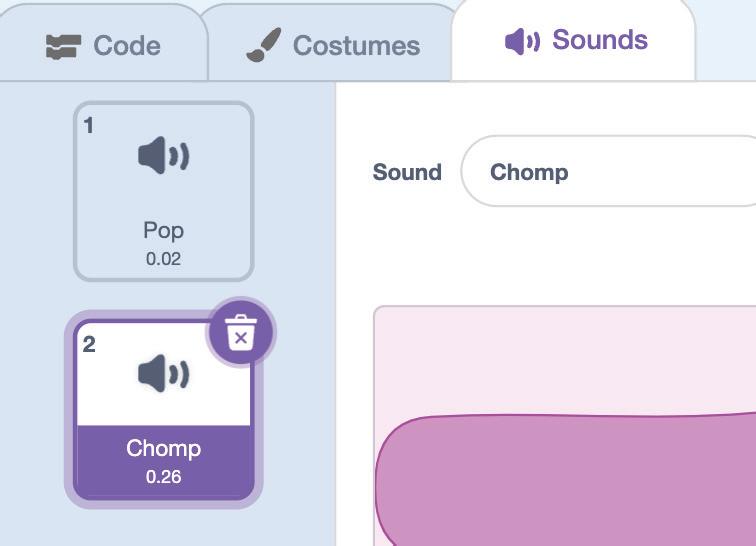Screen dimensions: 756x546
Task: Click the Sound name field containing Chomp
Action: click(x=608, y=171)
